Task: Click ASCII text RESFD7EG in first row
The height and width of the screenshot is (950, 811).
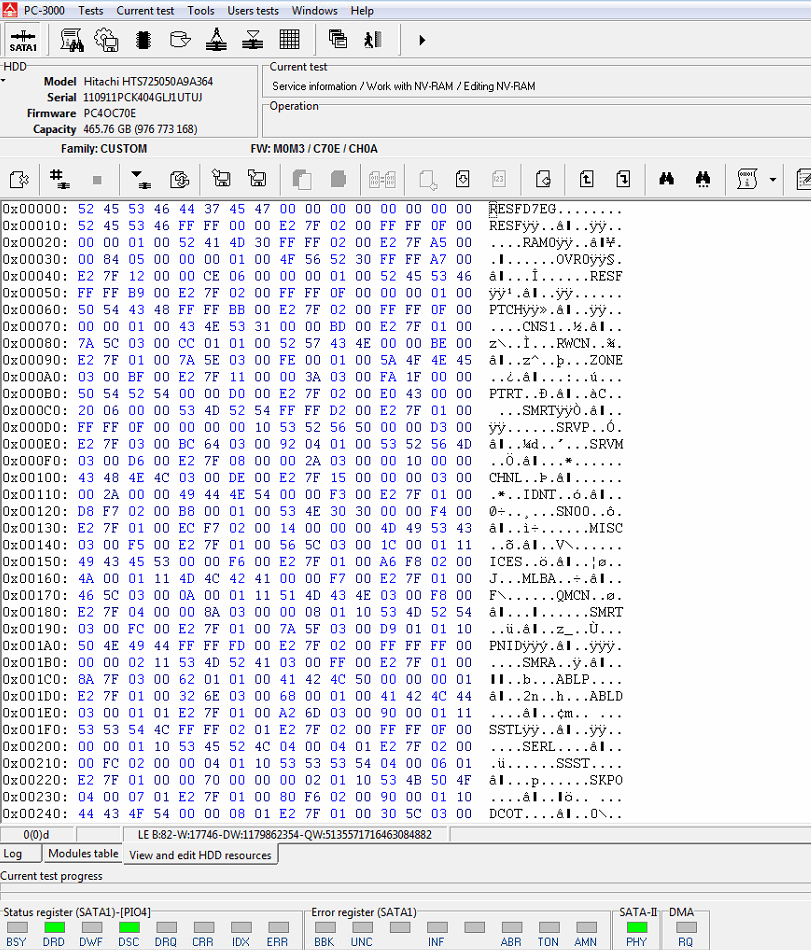Action: point(522,209)
